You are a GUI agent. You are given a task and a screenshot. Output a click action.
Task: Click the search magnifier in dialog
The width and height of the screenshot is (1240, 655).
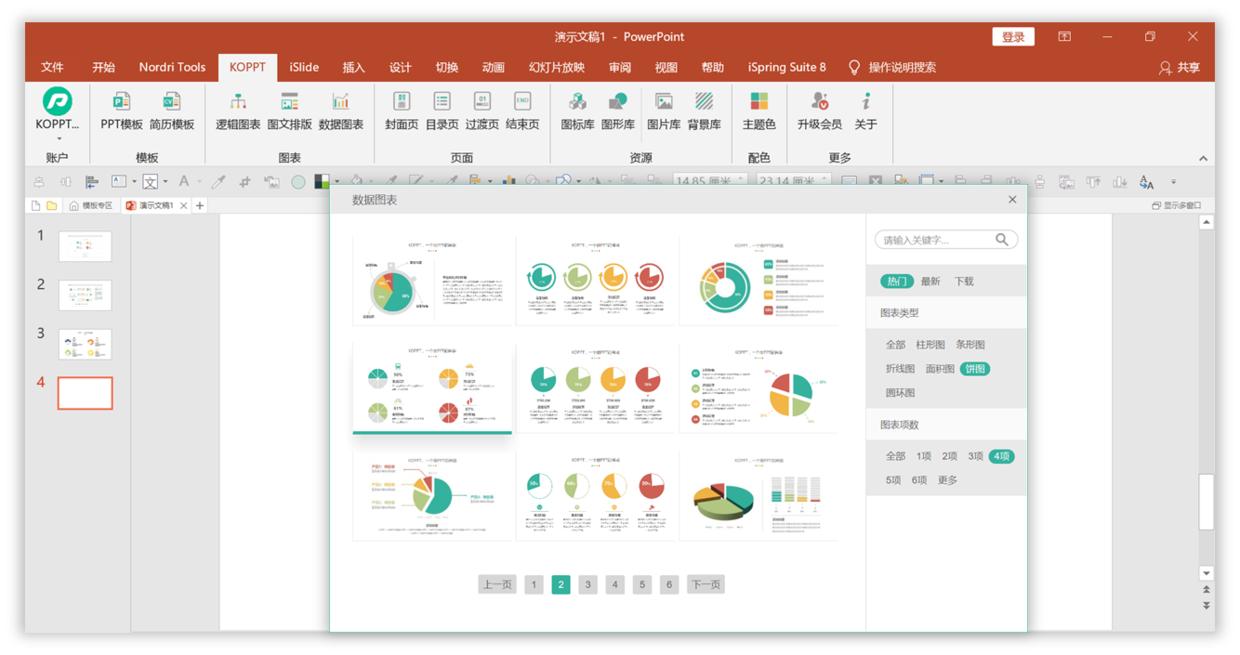1002,240
